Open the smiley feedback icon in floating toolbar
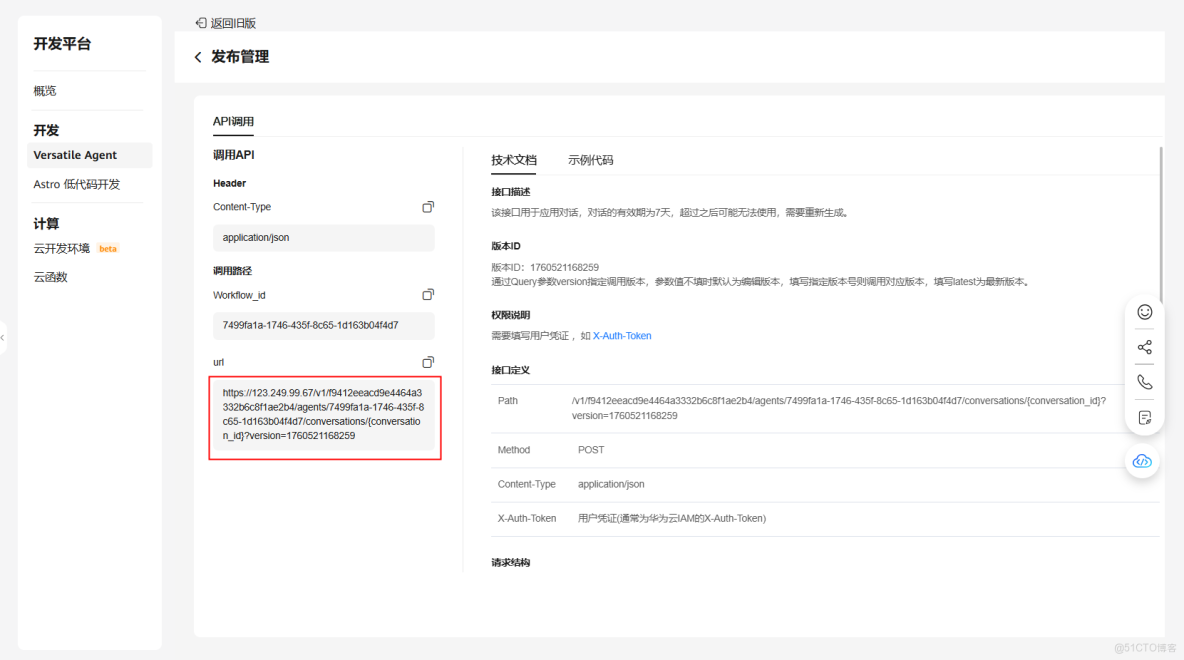 (x=1144, y=311)
